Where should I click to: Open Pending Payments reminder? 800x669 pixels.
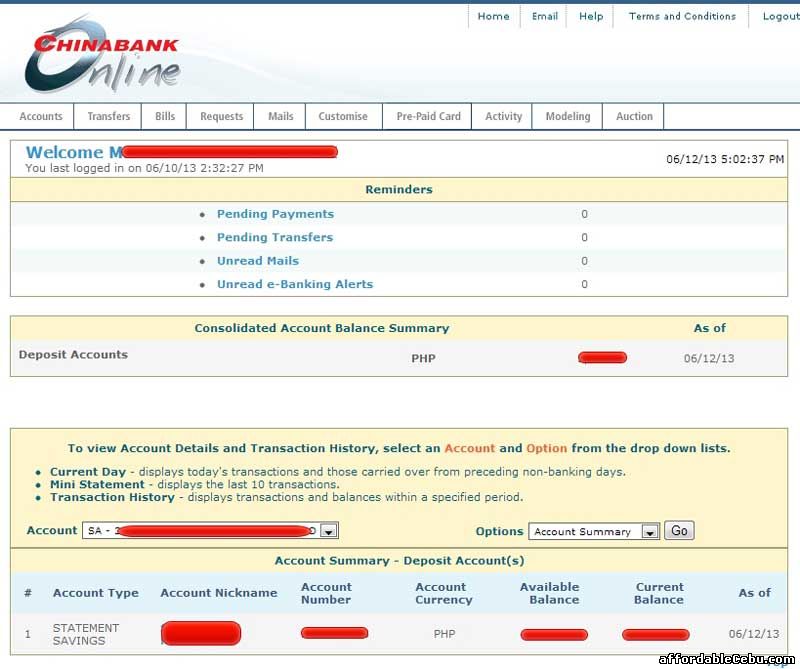click(276, 214)
